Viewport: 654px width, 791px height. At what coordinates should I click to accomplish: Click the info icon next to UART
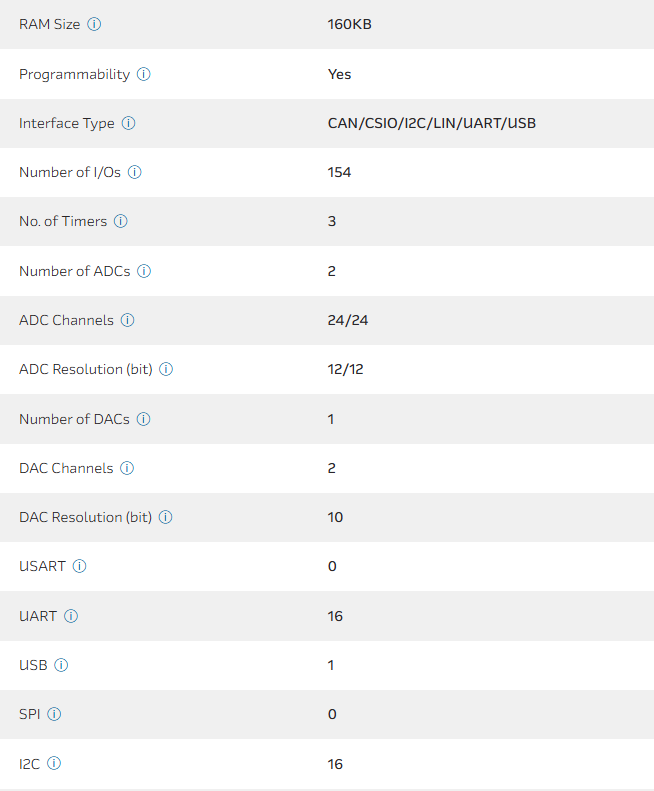click(71, 616)
